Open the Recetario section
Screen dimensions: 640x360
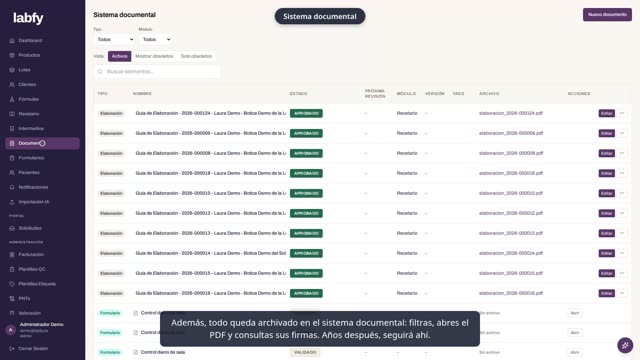[x=29, y=114]
